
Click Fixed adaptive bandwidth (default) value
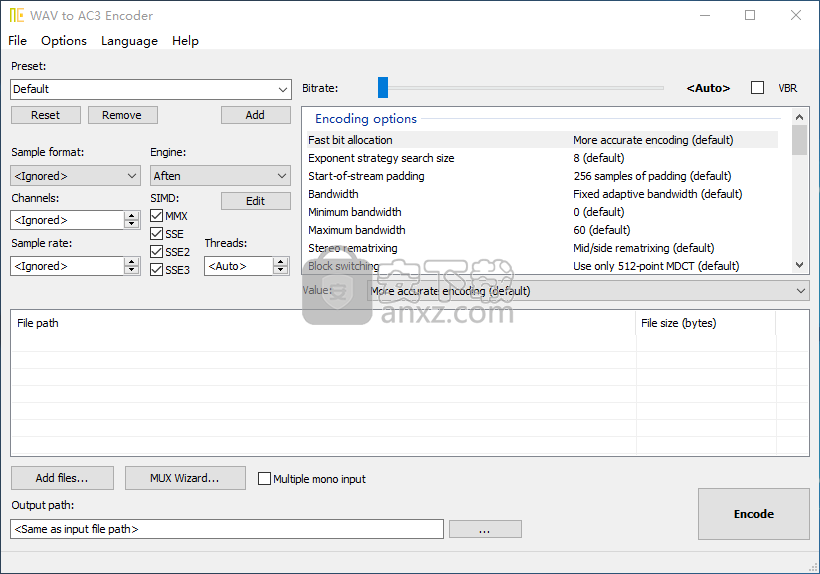pos(657,194)
